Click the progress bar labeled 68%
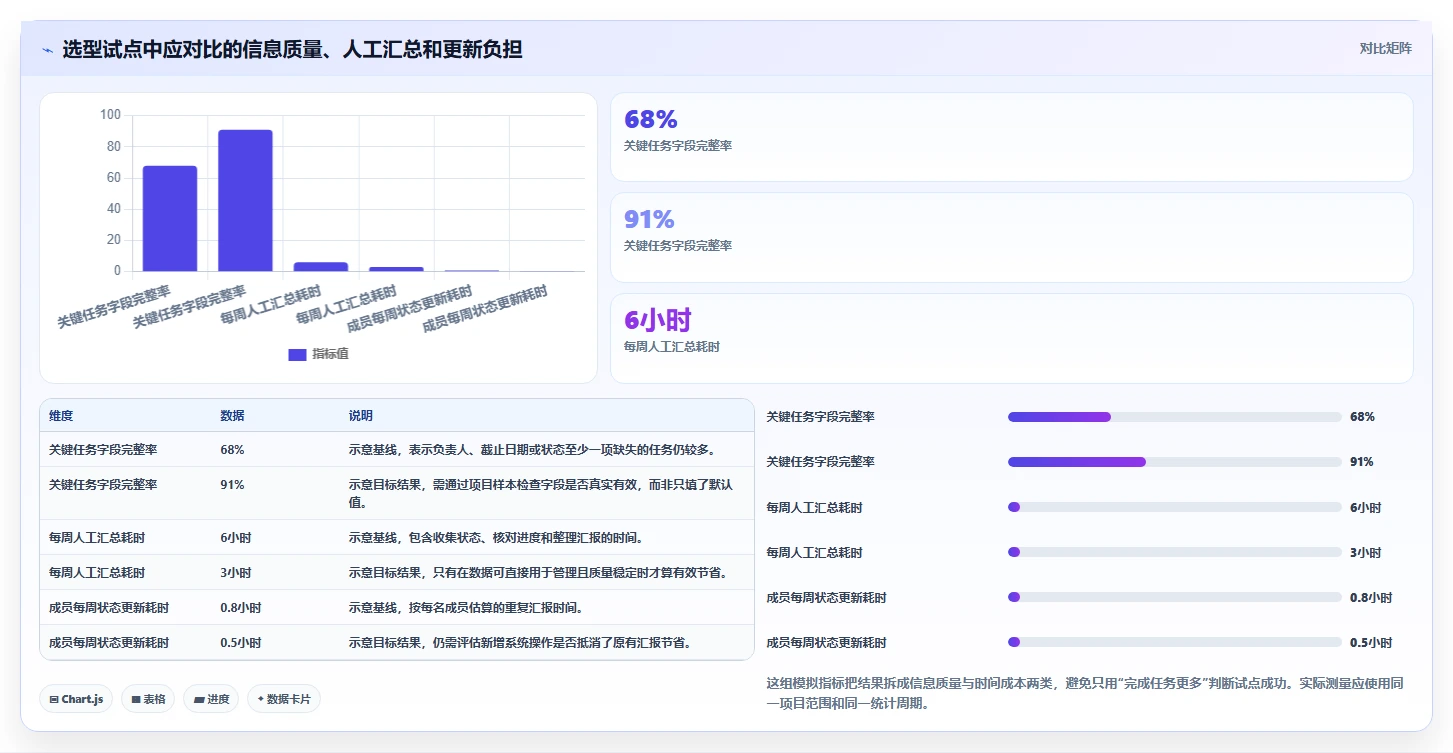 (x=1175, y=417)
